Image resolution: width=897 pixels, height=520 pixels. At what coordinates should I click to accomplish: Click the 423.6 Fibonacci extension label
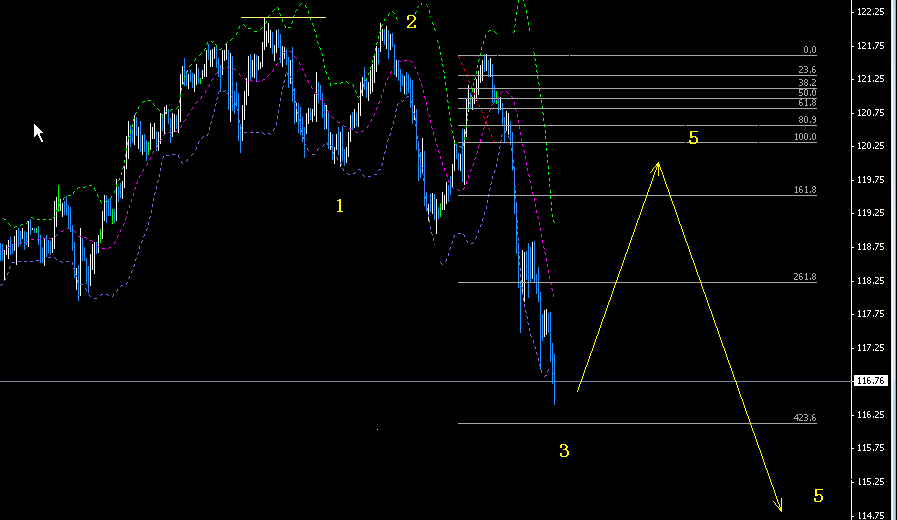[805, 418]
